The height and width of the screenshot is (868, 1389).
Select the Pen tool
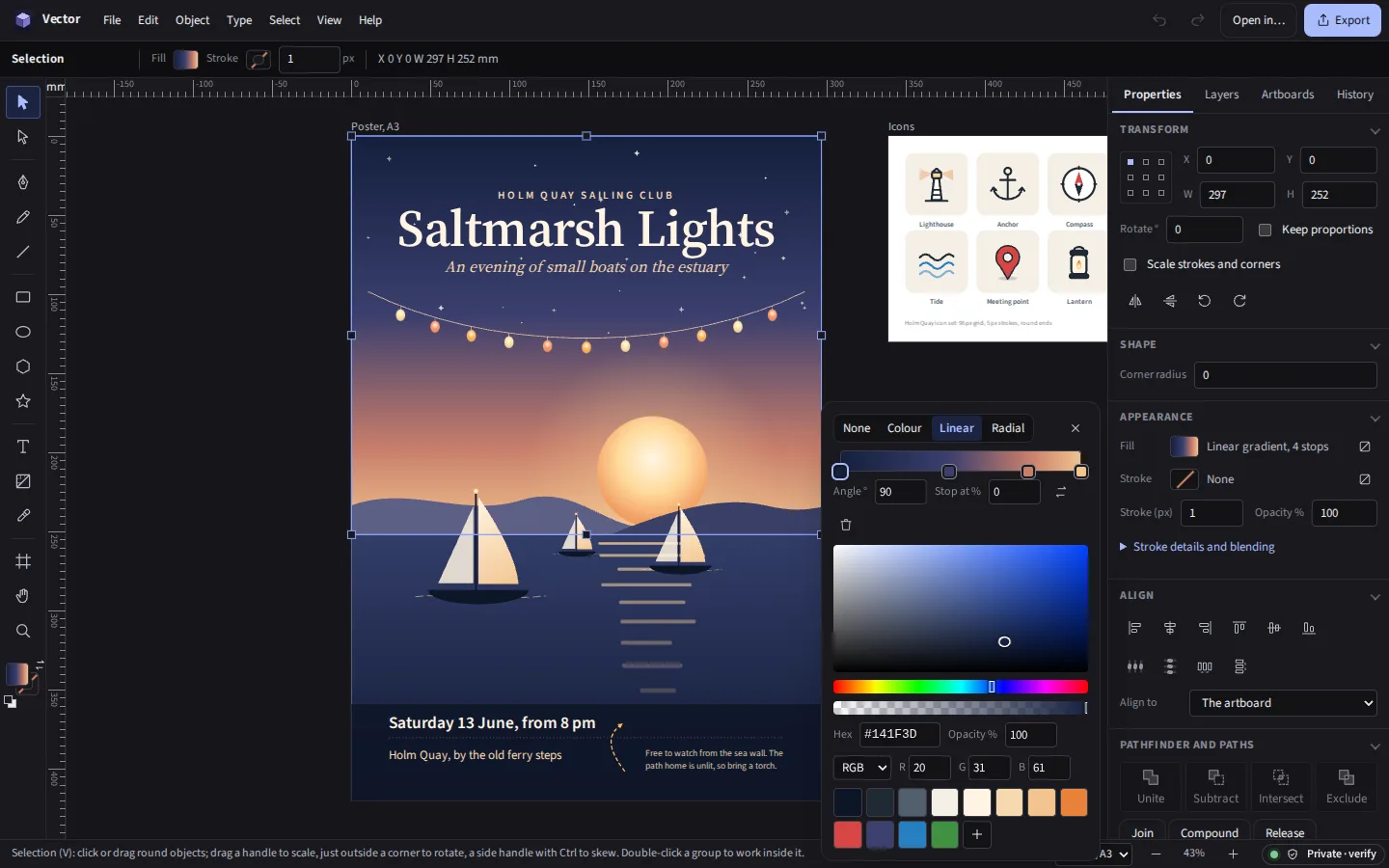click(23, 182)
